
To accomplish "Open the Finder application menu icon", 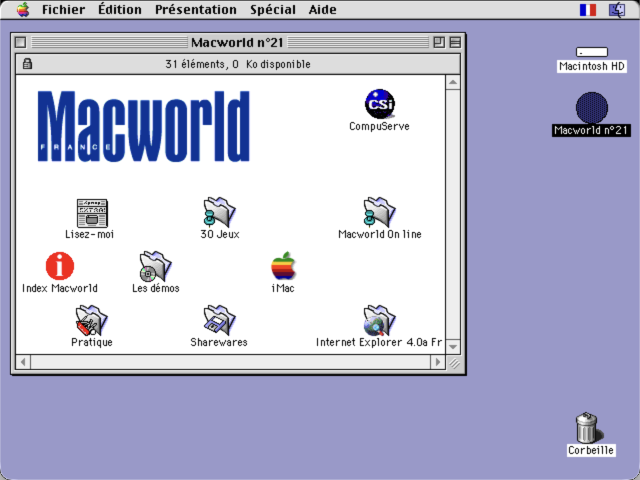I will [617, 10].
